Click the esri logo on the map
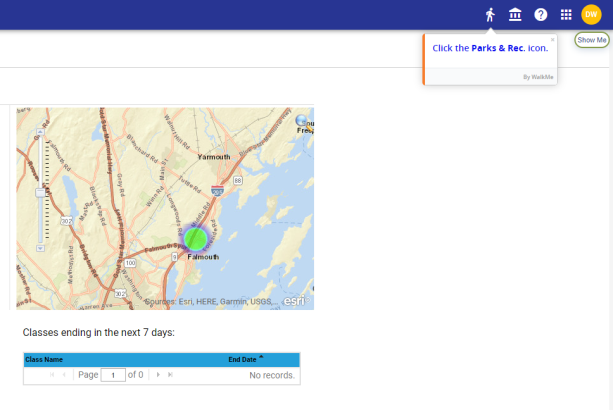Screen dimensions: 613x410 [x=295, y=300]
